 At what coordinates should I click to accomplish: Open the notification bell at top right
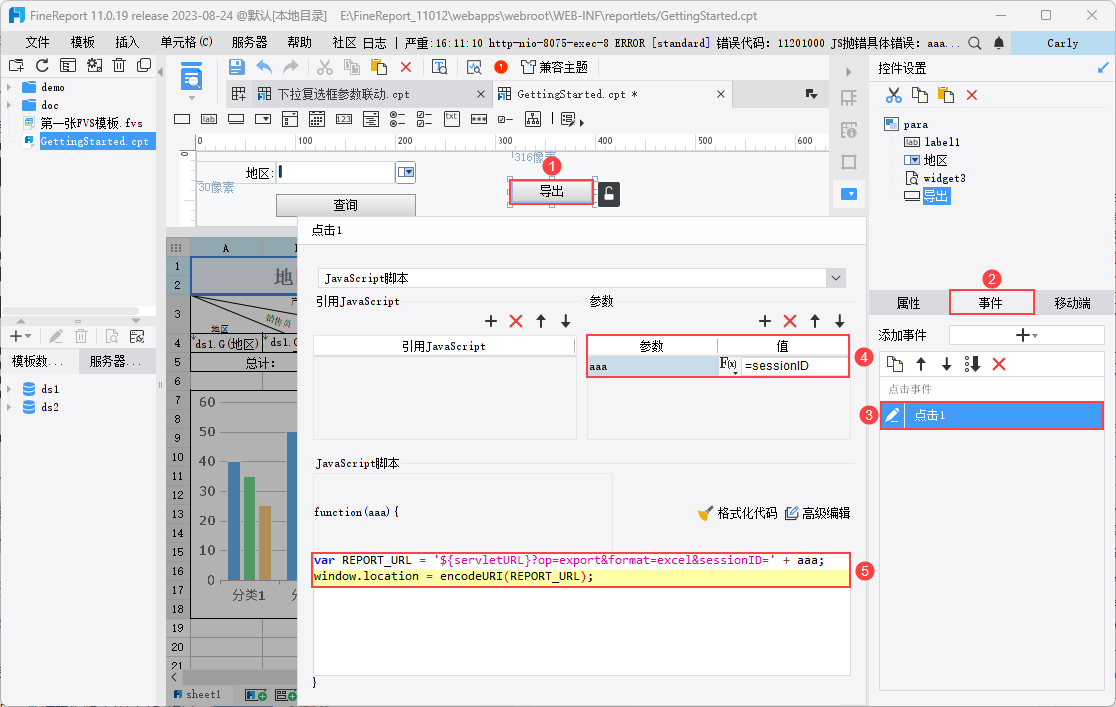coord(999,43)
